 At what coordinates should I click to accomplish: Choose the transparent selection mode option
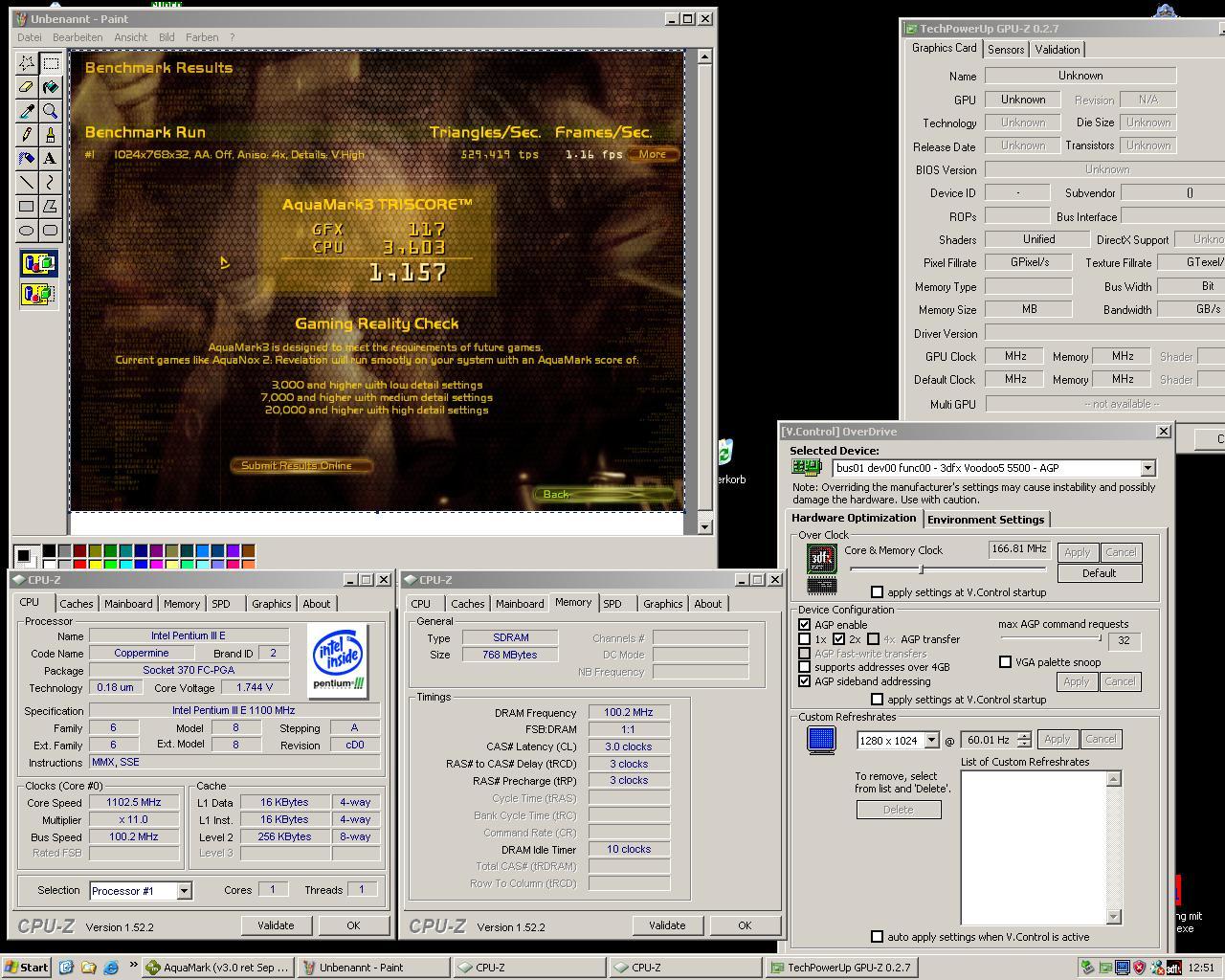38,294
